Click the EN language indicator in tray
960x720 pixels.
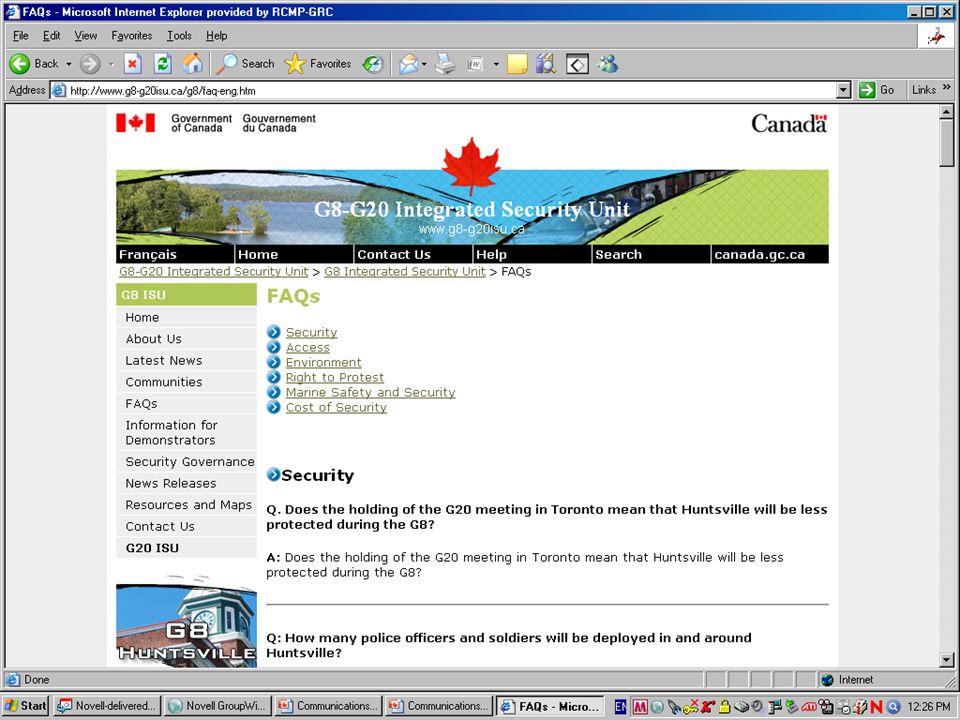coord(620,707)
